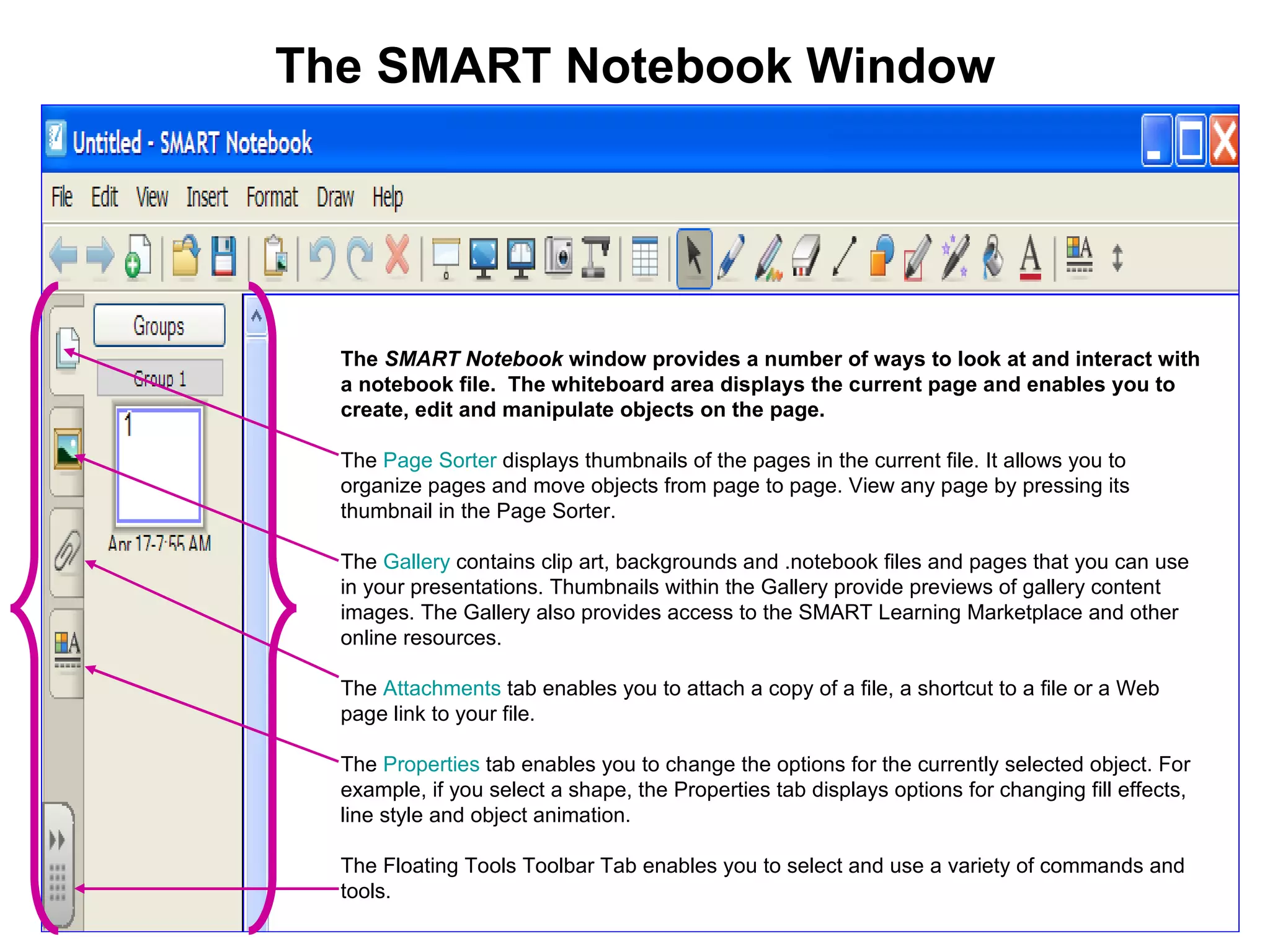The image size is (1270, 952).
Task: Close the SMART Notebook window
Action: (x=1224, y=140)
